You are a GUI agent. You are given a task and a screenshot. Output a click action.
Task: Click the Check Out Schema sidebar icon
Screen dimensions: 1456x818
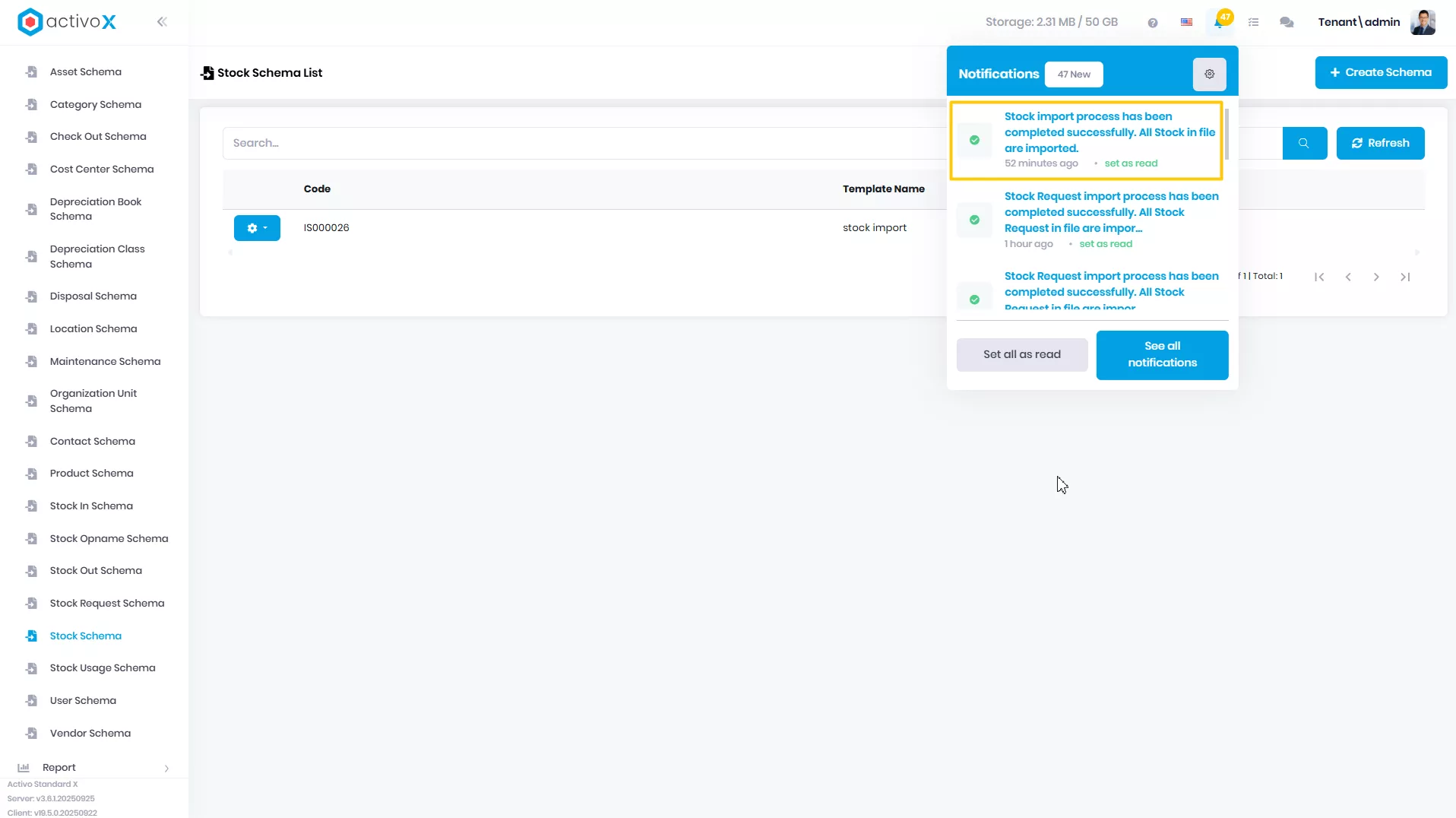coord(31,137)
